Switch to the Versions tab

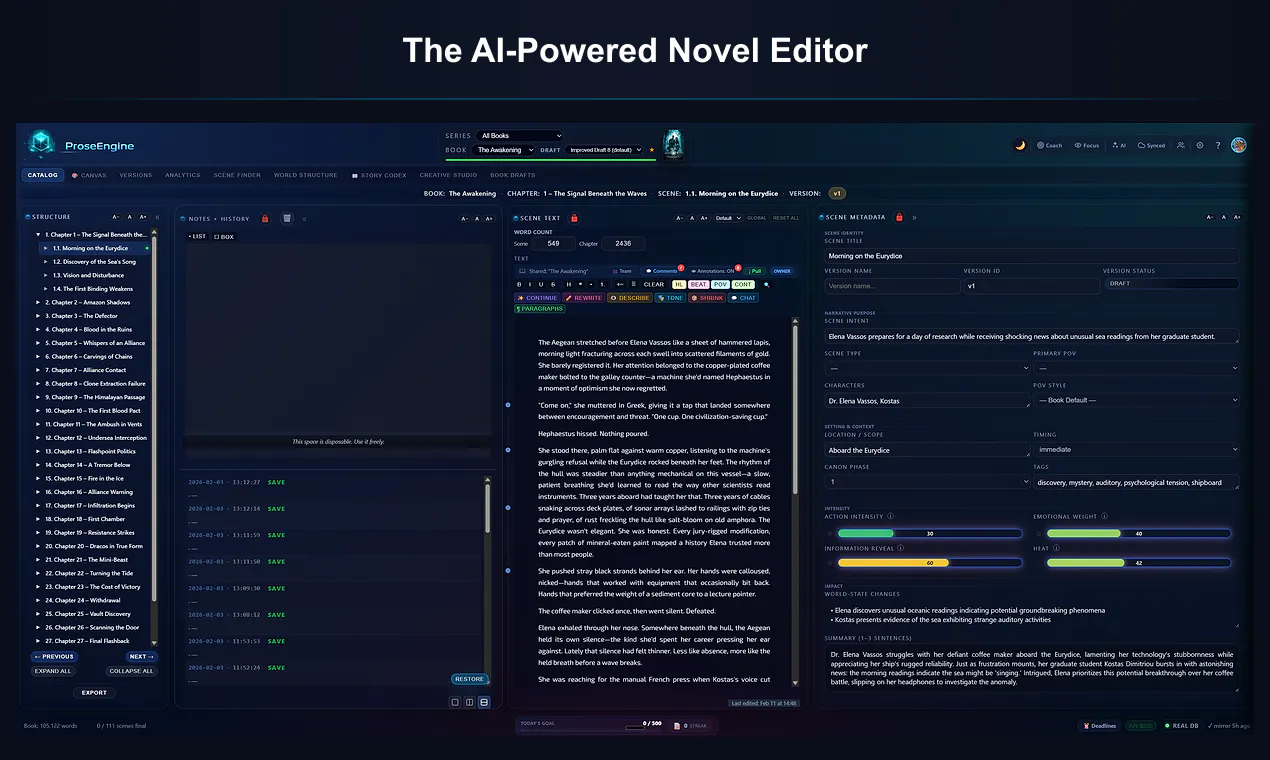(x=136, y=175)
